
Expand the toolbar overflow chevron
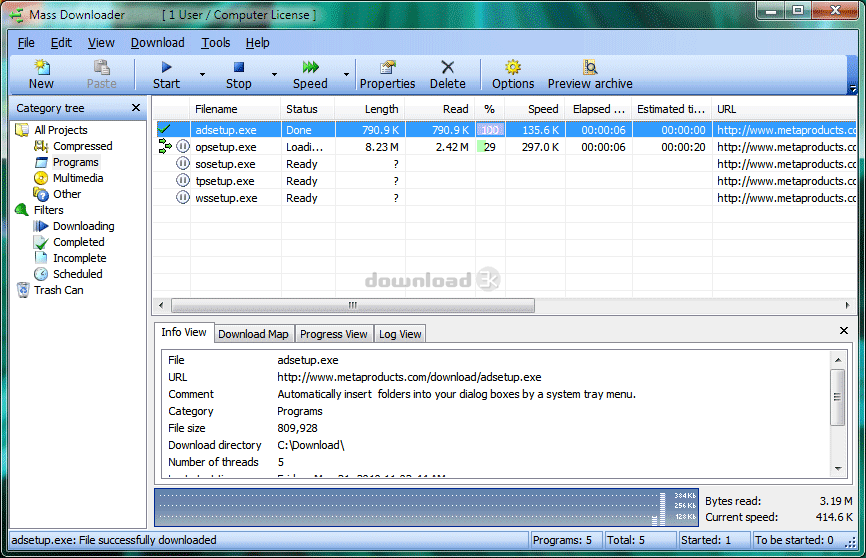coord(852,88)
